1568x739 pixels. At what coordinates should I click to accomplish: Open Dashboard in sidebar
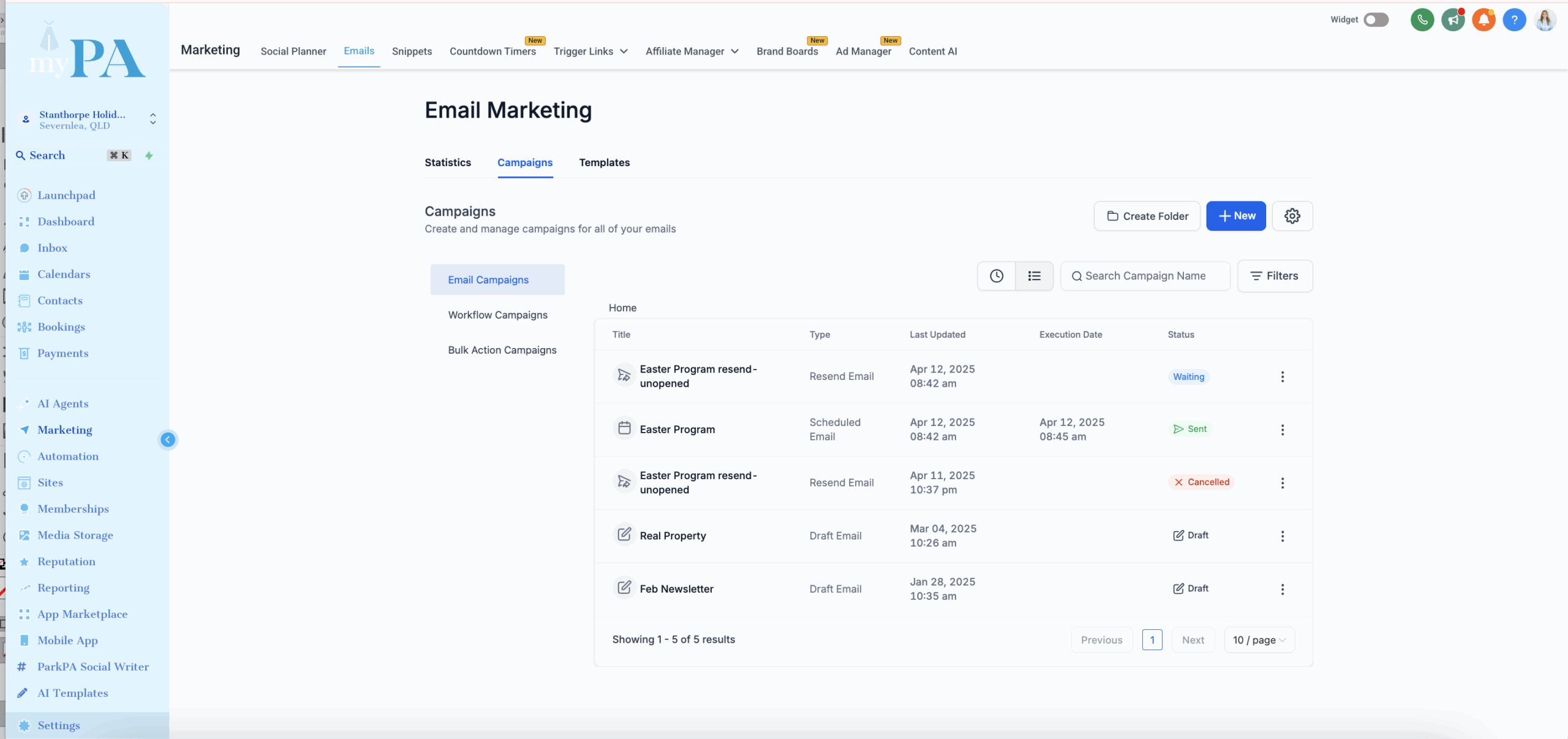(x=66, y=221)
